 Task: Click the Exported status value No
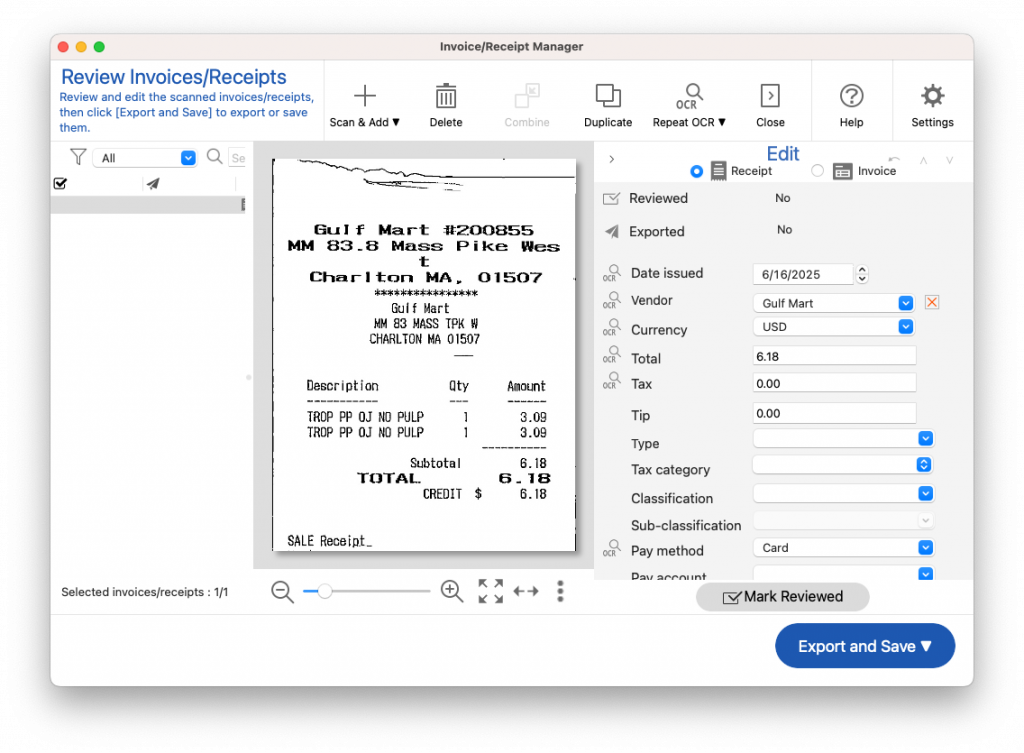tap(784, 230)
